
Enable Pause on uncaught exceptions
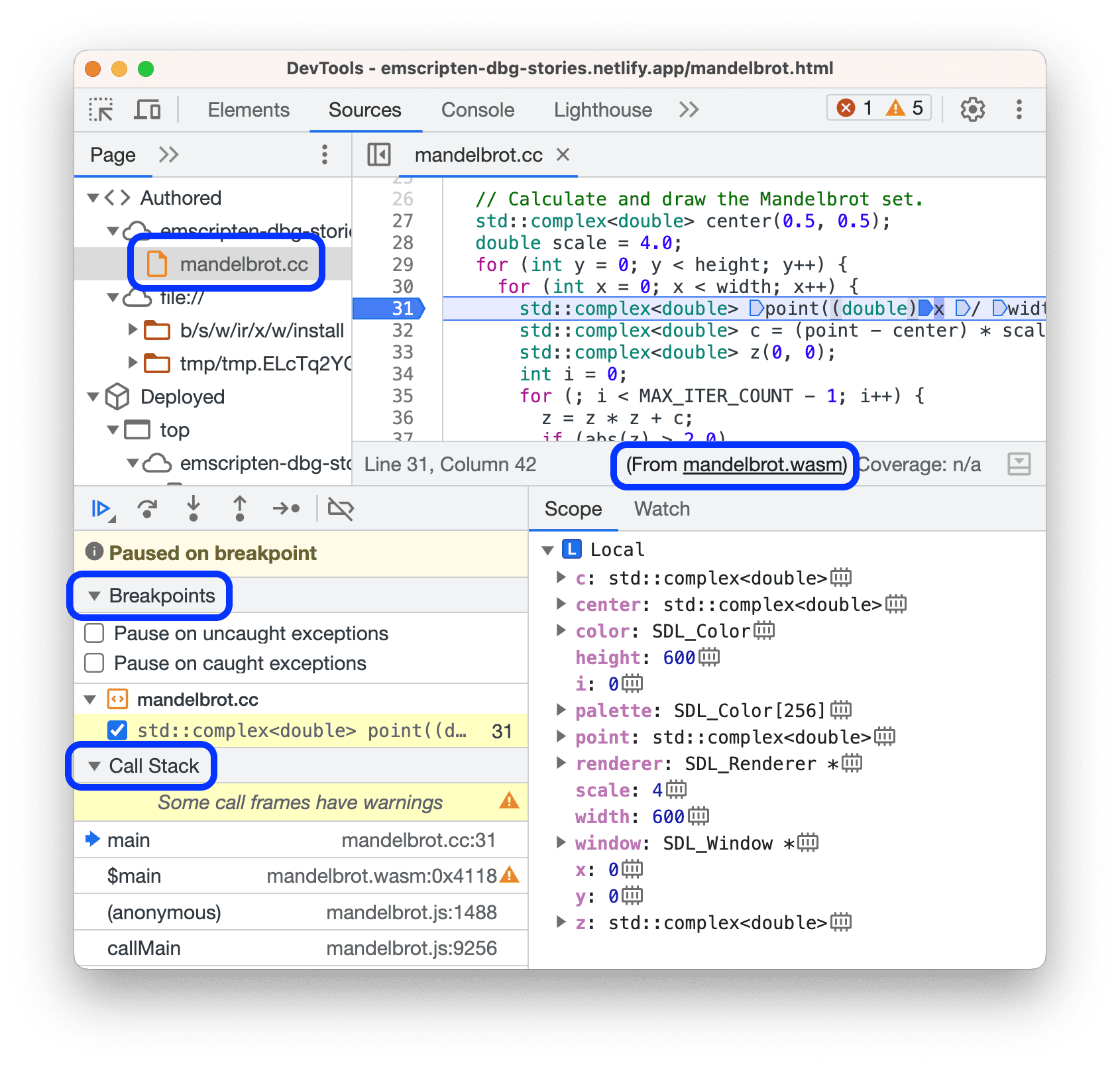click(93, 633)
